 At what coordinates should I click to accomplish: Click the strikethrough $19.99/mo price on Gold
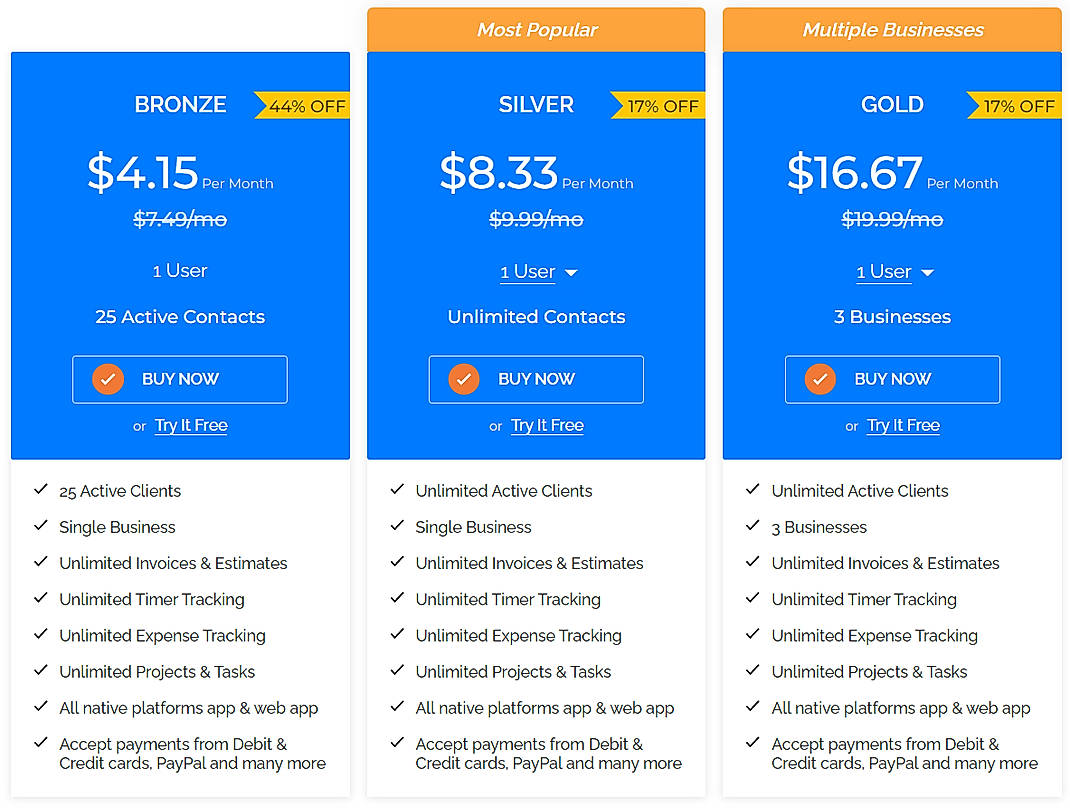pyautogui.click(x=892, y=218)
